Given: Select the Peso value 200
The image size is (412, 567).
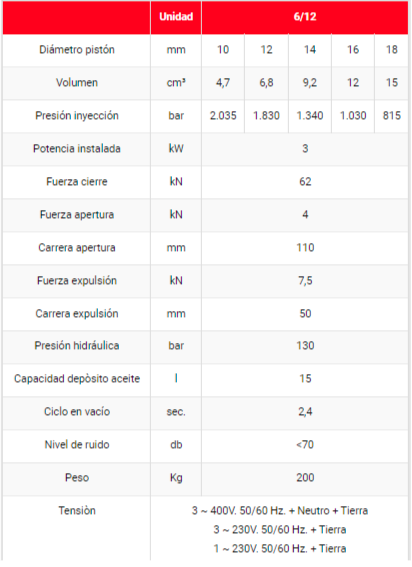Looking at the screenshot, I should [305, 478].
